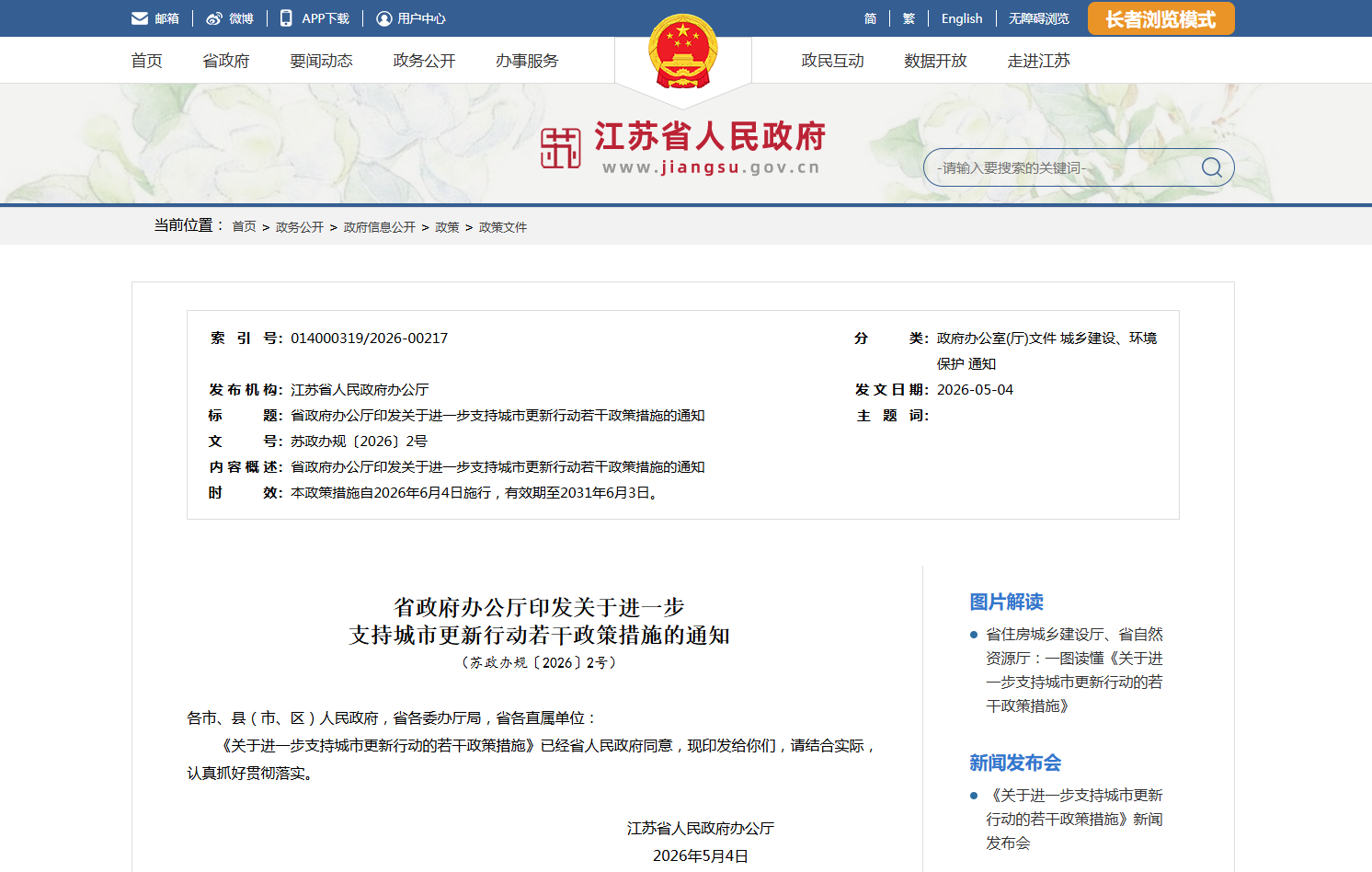Click the document title heading 省政府办公厅印发
Screen dimensions: 1372x872
pos(539,621)
